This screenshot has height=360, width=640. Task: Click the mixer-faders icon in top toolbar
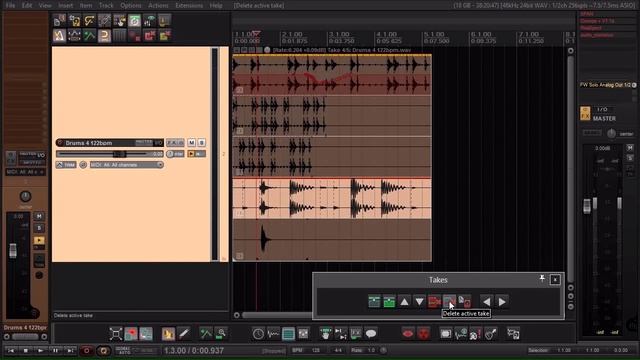pyautogui.click(x=149, y=20)
